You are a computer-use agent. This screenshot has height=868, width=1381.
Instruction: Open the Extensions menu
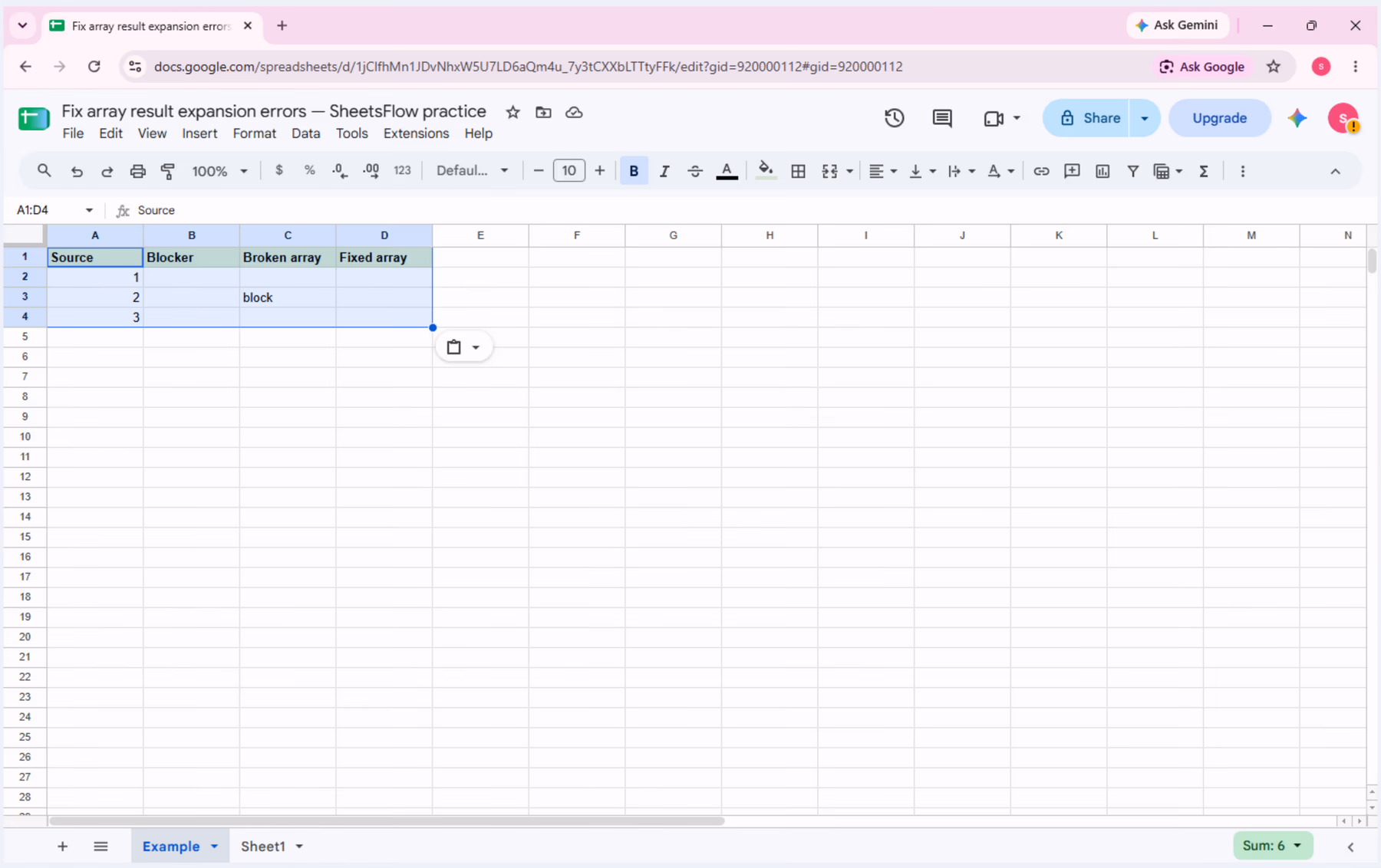pos(416,133)
